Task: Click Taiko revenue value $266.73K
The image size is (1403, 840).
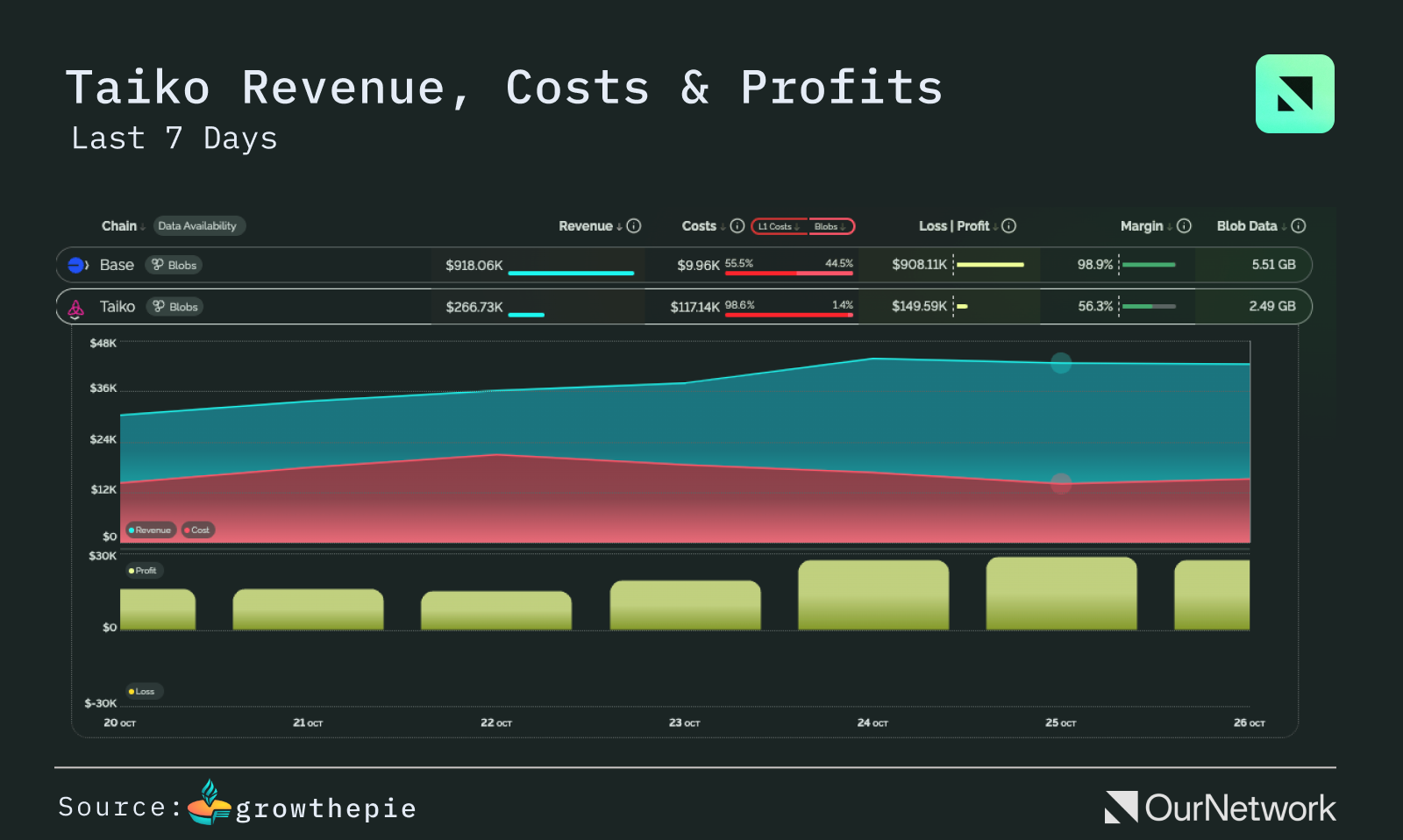Action: point(474,307)
